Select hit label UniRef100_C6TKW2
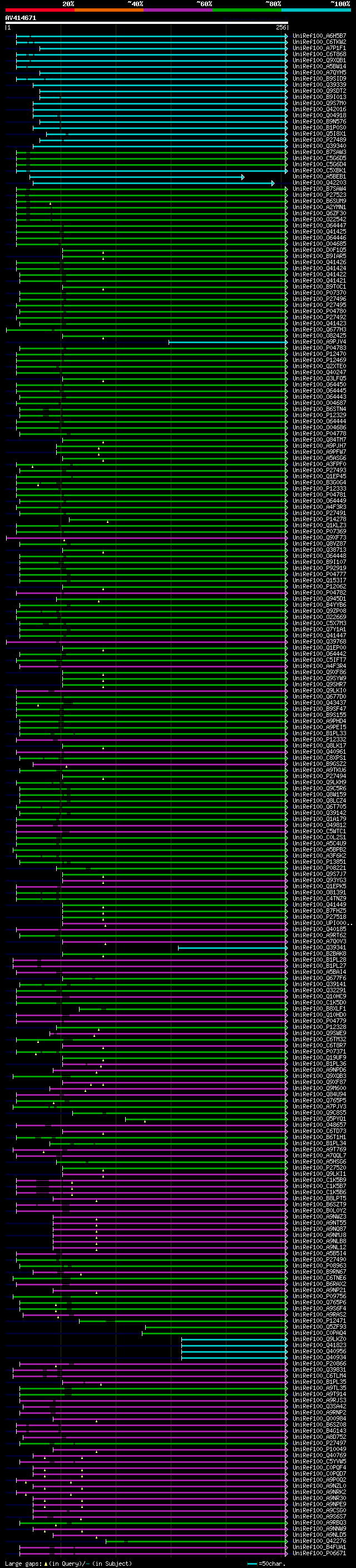356x1568 pixels. tap(319, 42)
